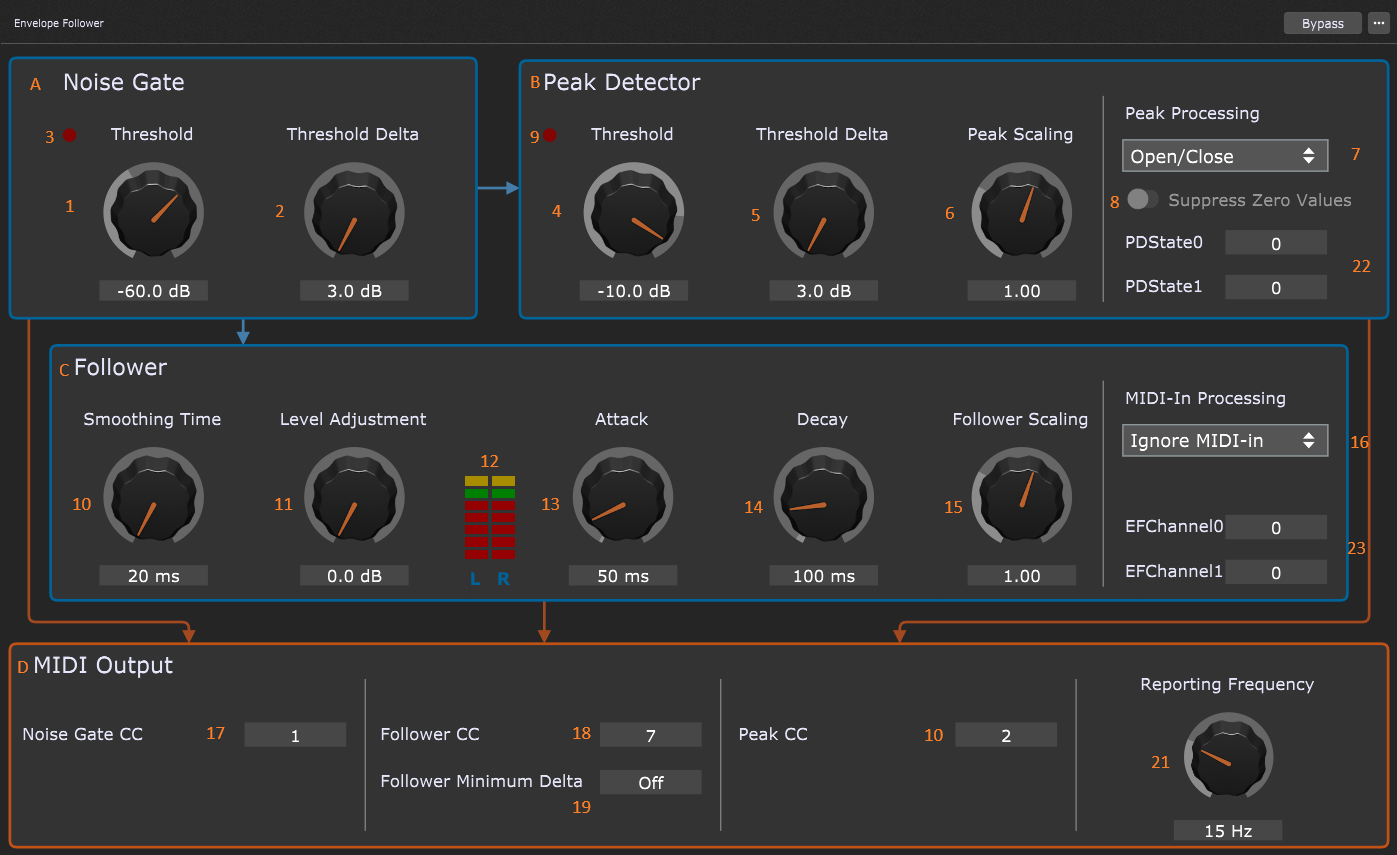Click the Follower CC value field
1397x855 pixels.
pyautogui.click(x=650, y=735)
